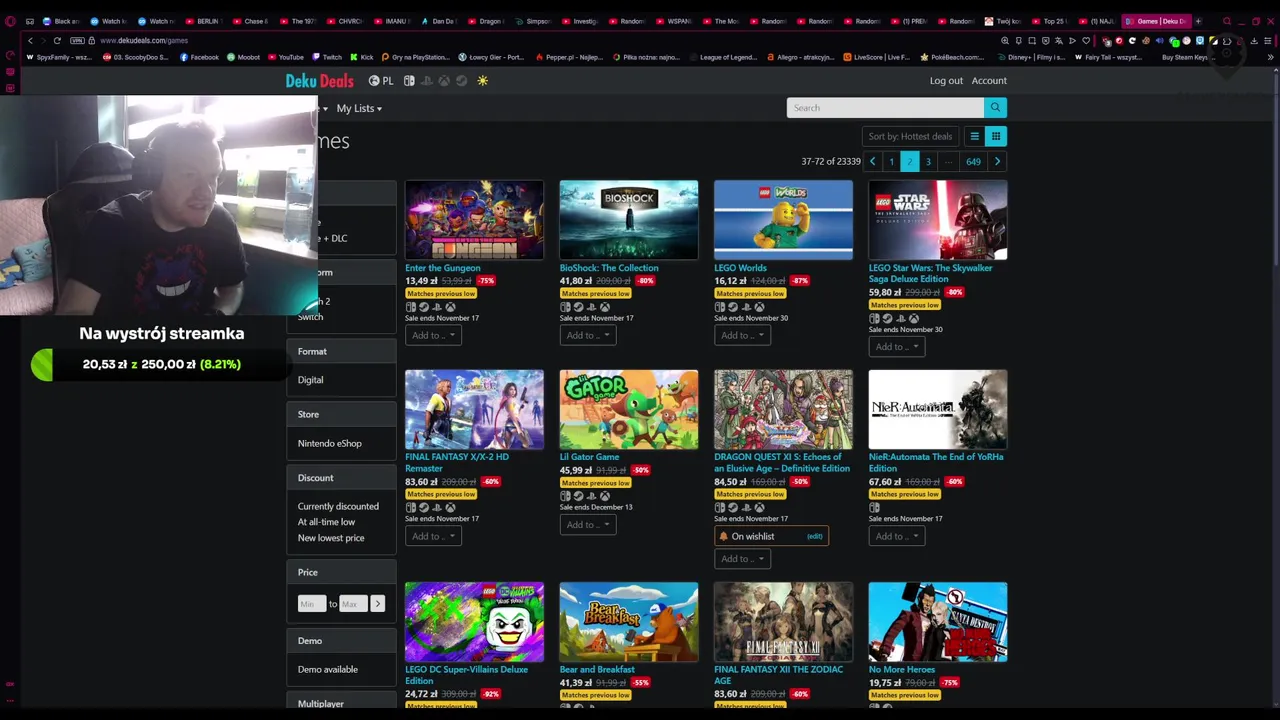1280x720 pixels.
Task: Open Add to dropdown for NieR:Automata
Action: click(897, 536)
